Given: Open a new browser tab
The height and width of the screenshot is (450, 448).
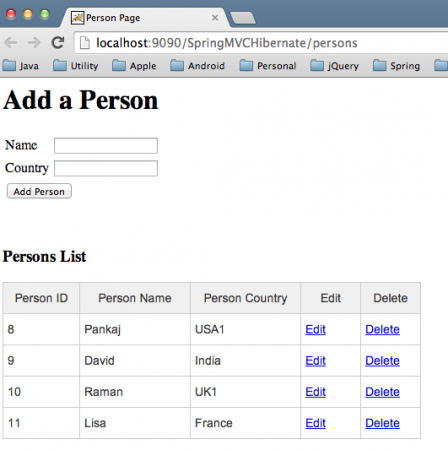Looking at the screenshot, I should (x=243, y=18).
